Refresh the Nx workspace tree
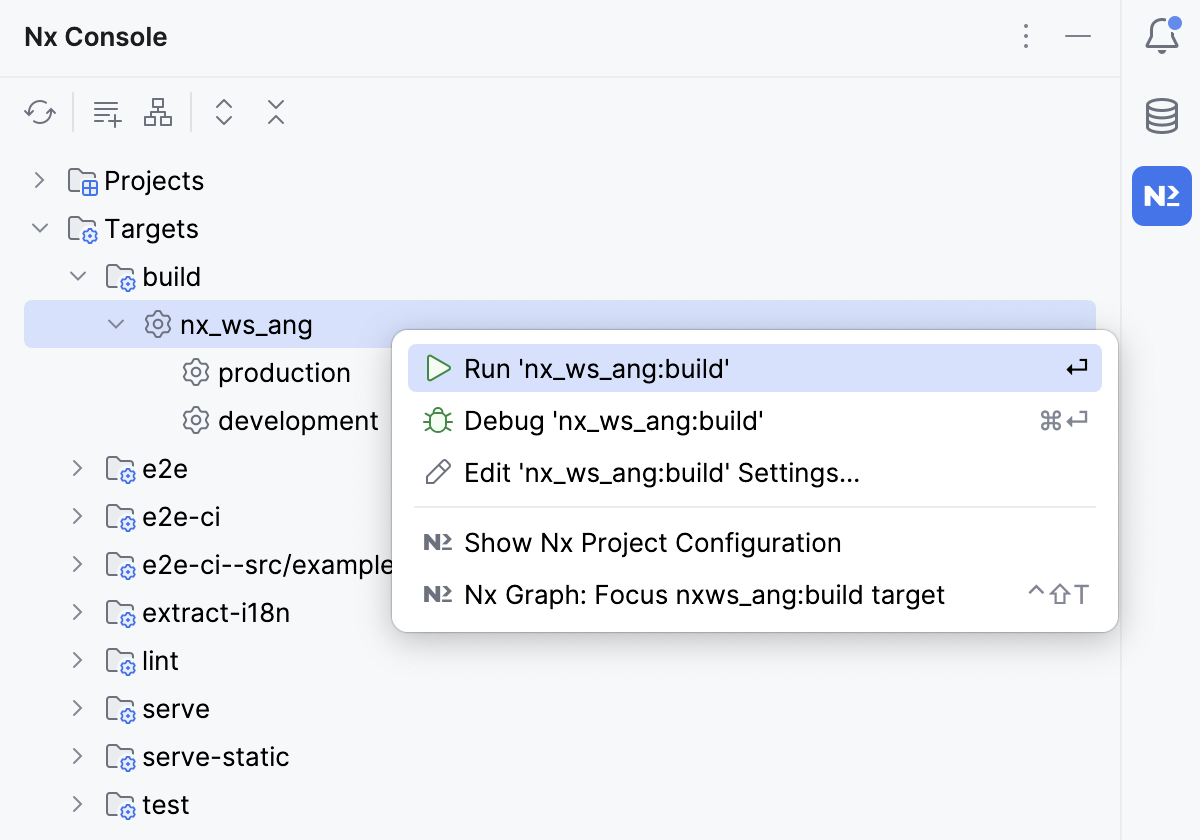The width and height of the screenshot is (1200, 840). point(40,112)
